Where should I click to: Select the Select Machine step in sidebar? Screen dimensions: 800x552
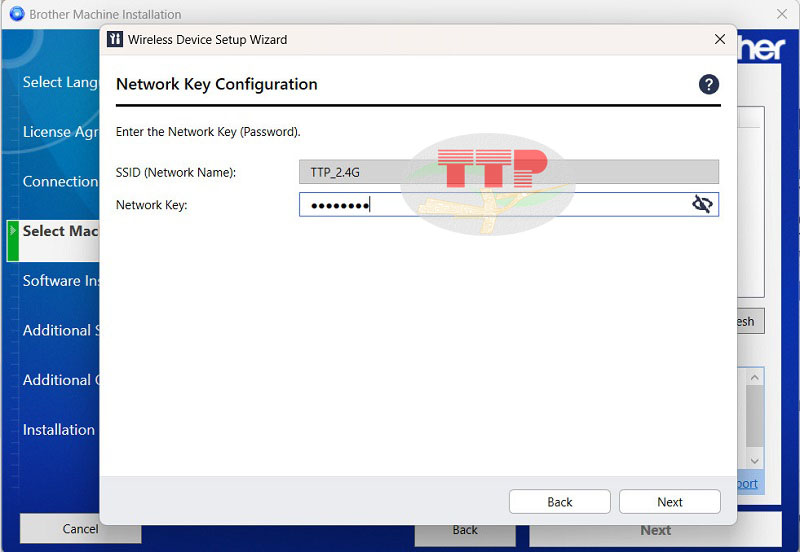click(x=60, y=231)
